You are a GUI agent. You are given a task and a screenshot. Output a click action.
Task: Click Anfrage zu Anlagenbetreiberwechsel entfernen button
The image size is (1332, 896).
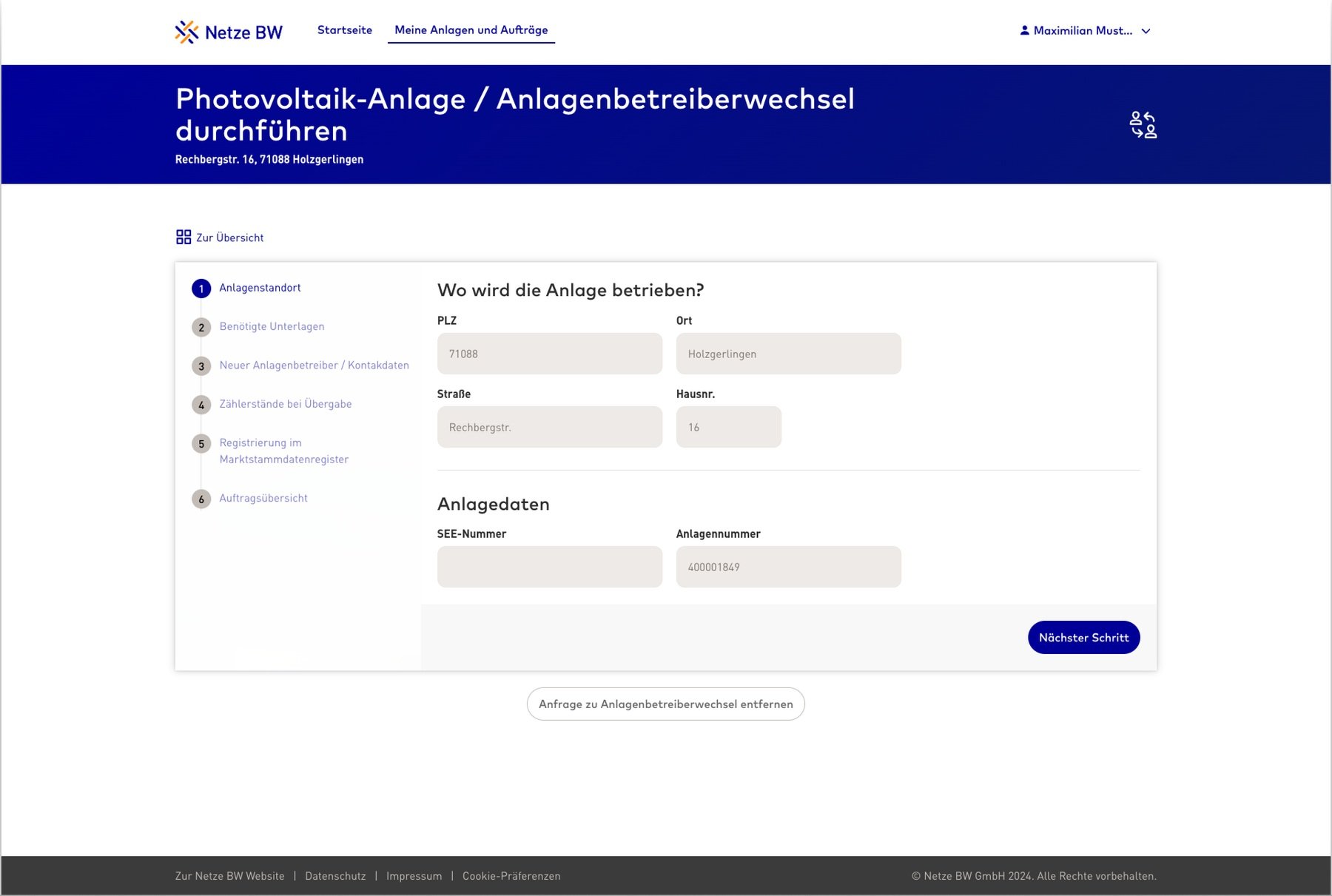click(665, 704)
